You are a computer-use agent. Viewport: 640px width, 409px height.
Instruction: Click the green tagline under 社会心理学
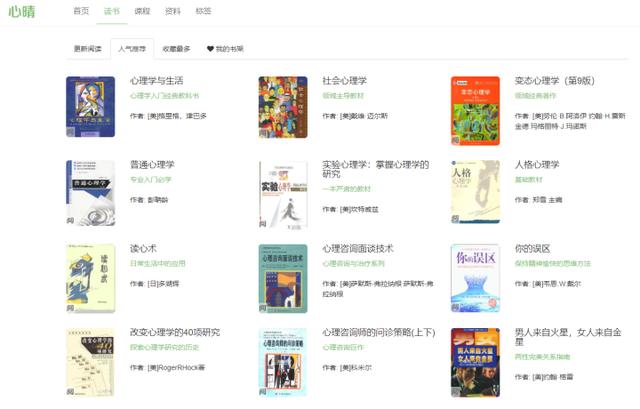[343, 96]
